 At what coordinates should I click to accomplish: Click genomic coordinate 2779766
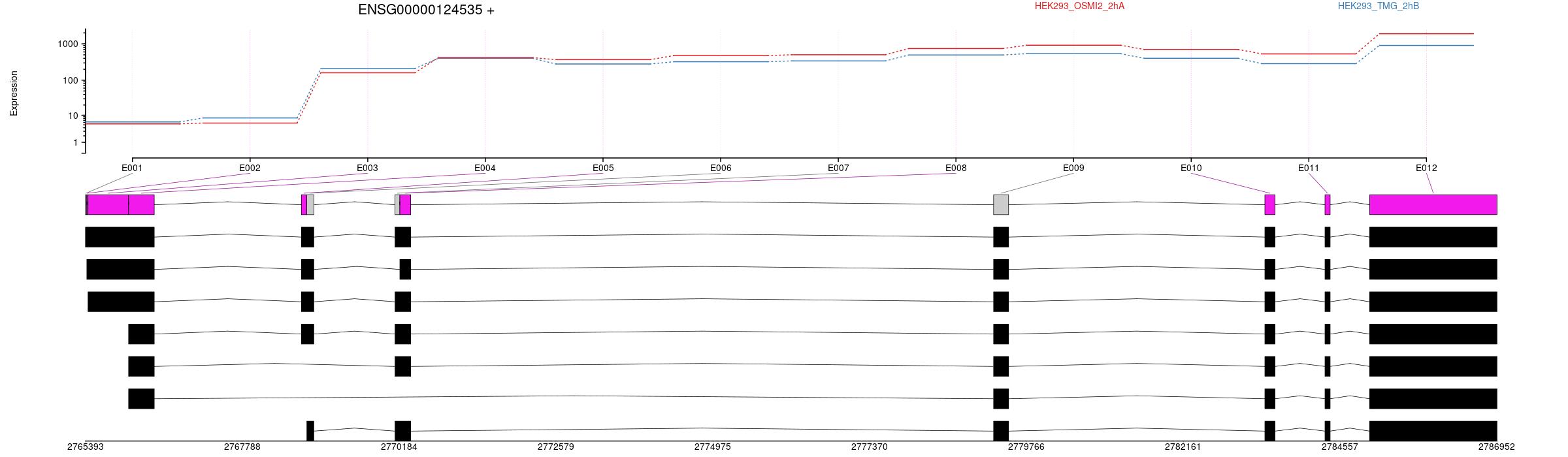1026,447
